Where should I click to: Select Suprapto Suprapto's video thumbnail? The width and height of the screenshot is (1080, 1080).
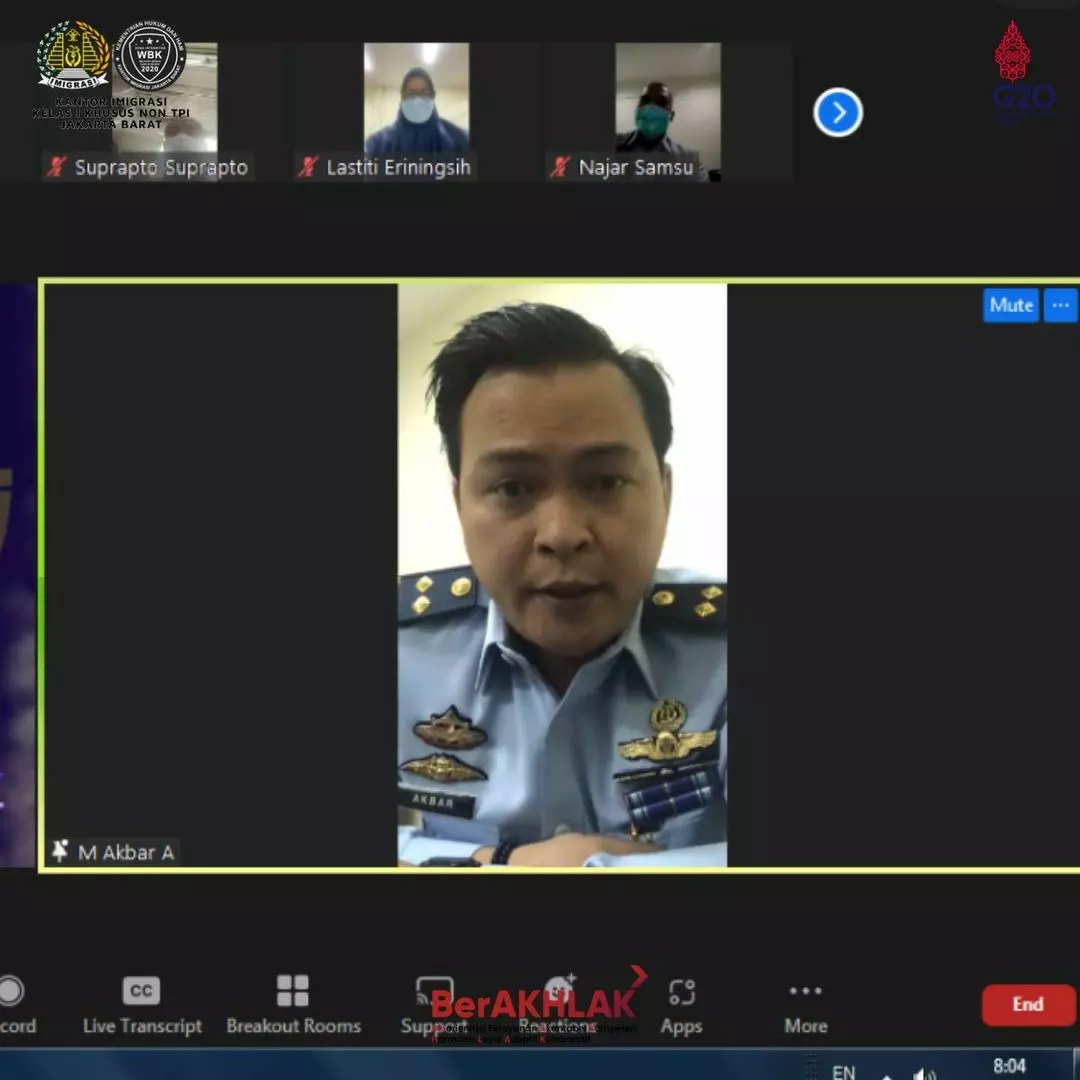pyautogui.click(x=164, y=111)
